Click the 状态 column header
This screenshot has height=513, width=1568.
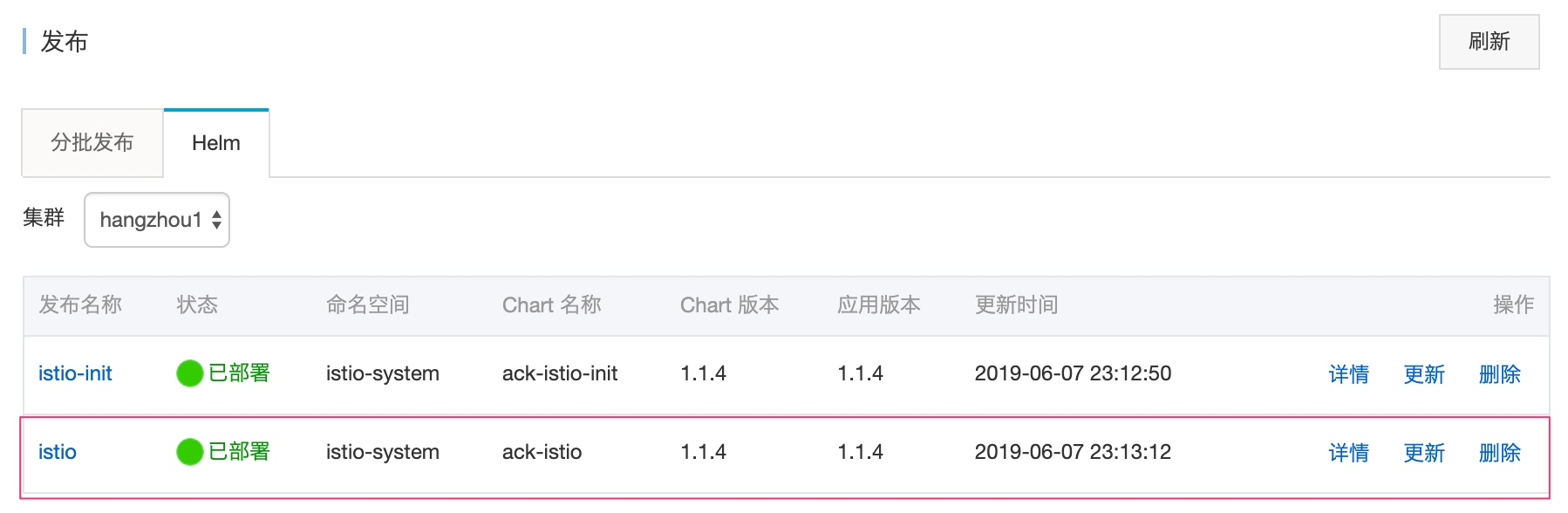pyautogui.click(x=197, y=304)
